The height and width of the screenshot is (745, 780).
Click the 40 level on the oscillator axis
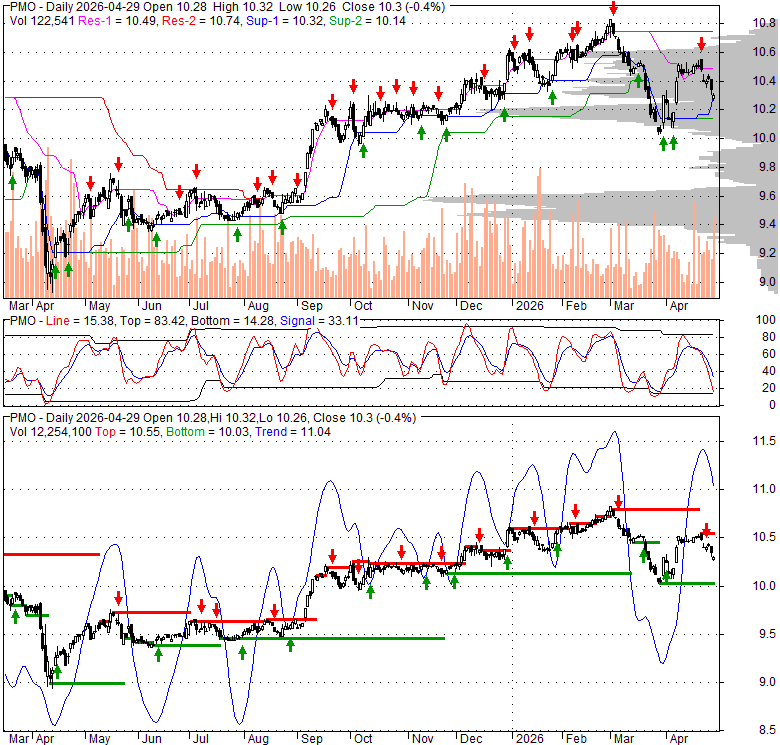tap(769, 371)
